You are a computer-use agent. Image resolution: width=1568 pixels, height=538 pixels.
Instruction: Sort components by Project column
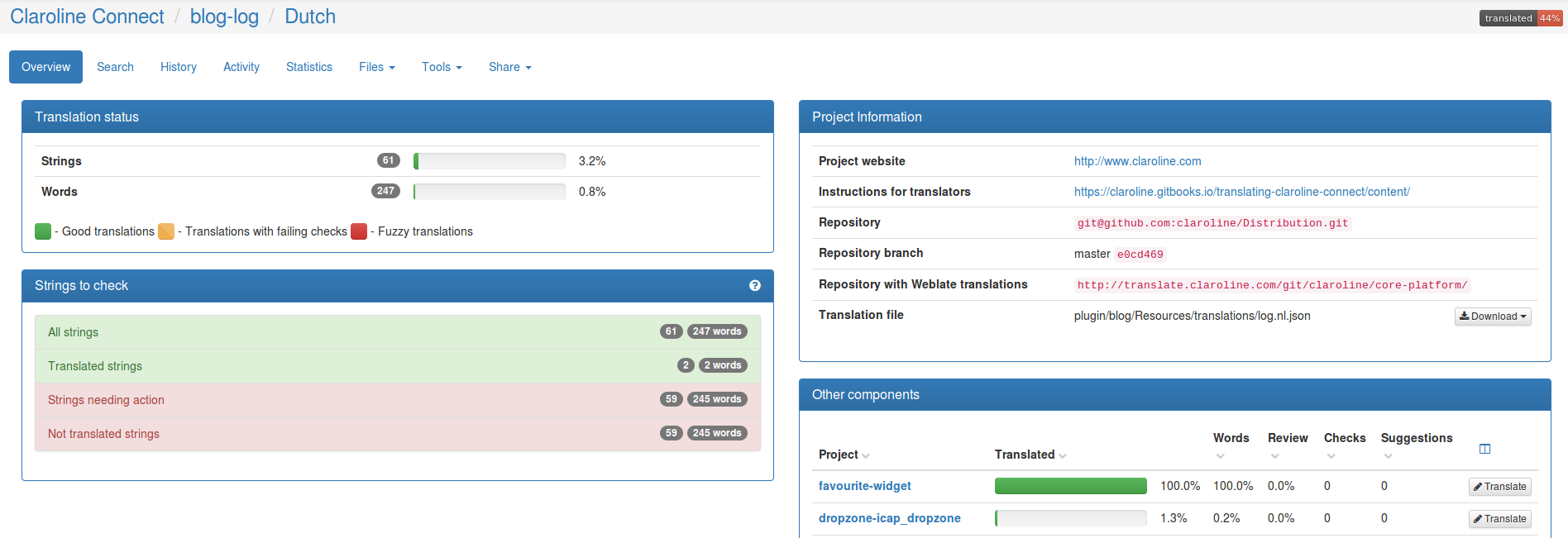pos(844,455)
